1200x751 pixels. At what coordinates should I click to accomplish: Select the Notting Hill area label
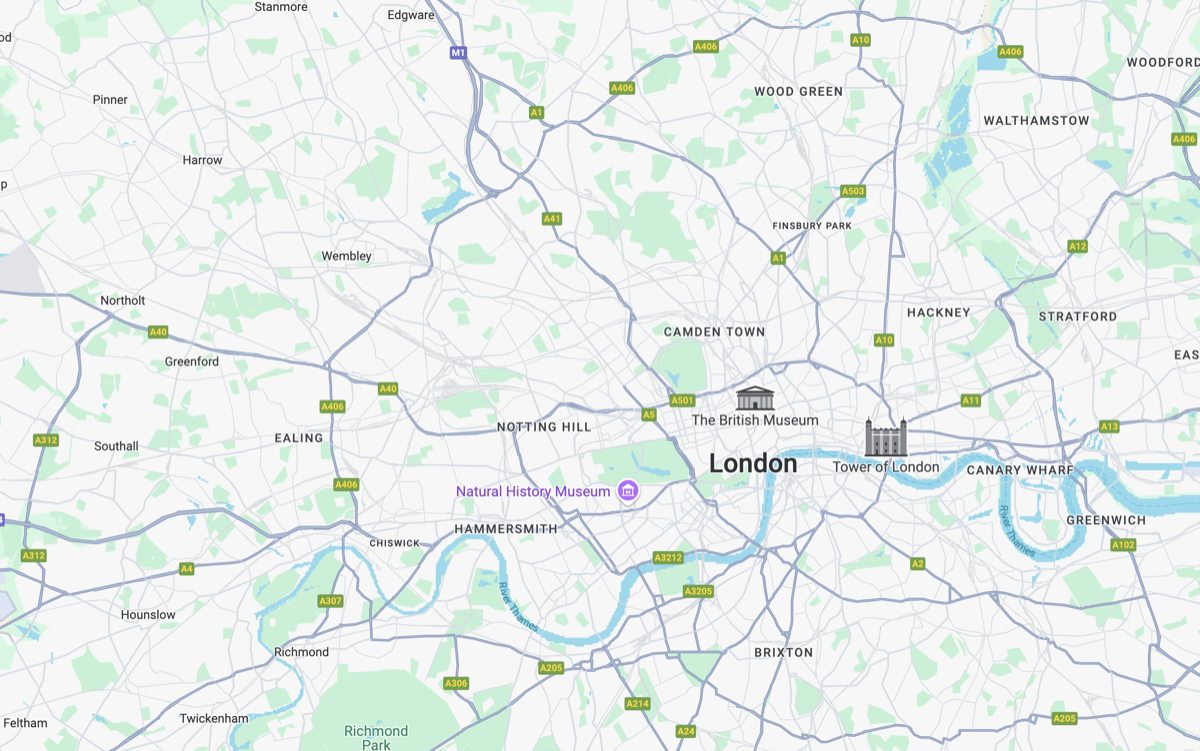(545, 427)
